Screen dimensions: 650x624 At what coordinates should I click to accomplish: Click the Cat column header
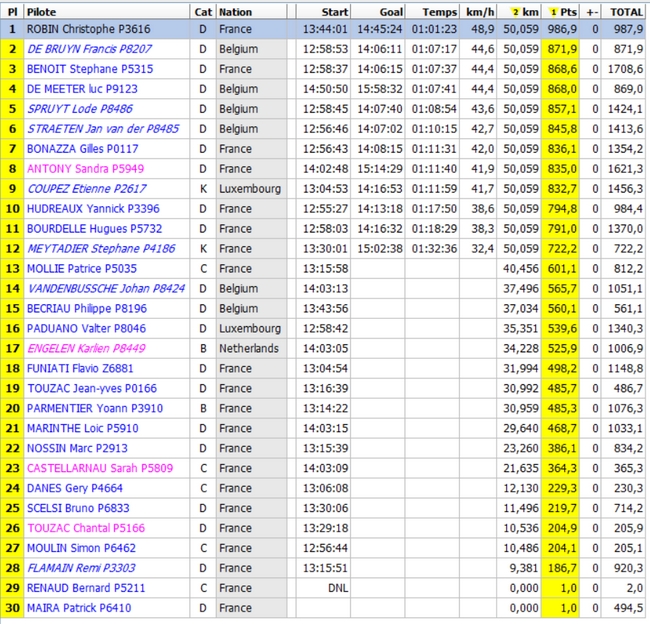tap(203, 10)
